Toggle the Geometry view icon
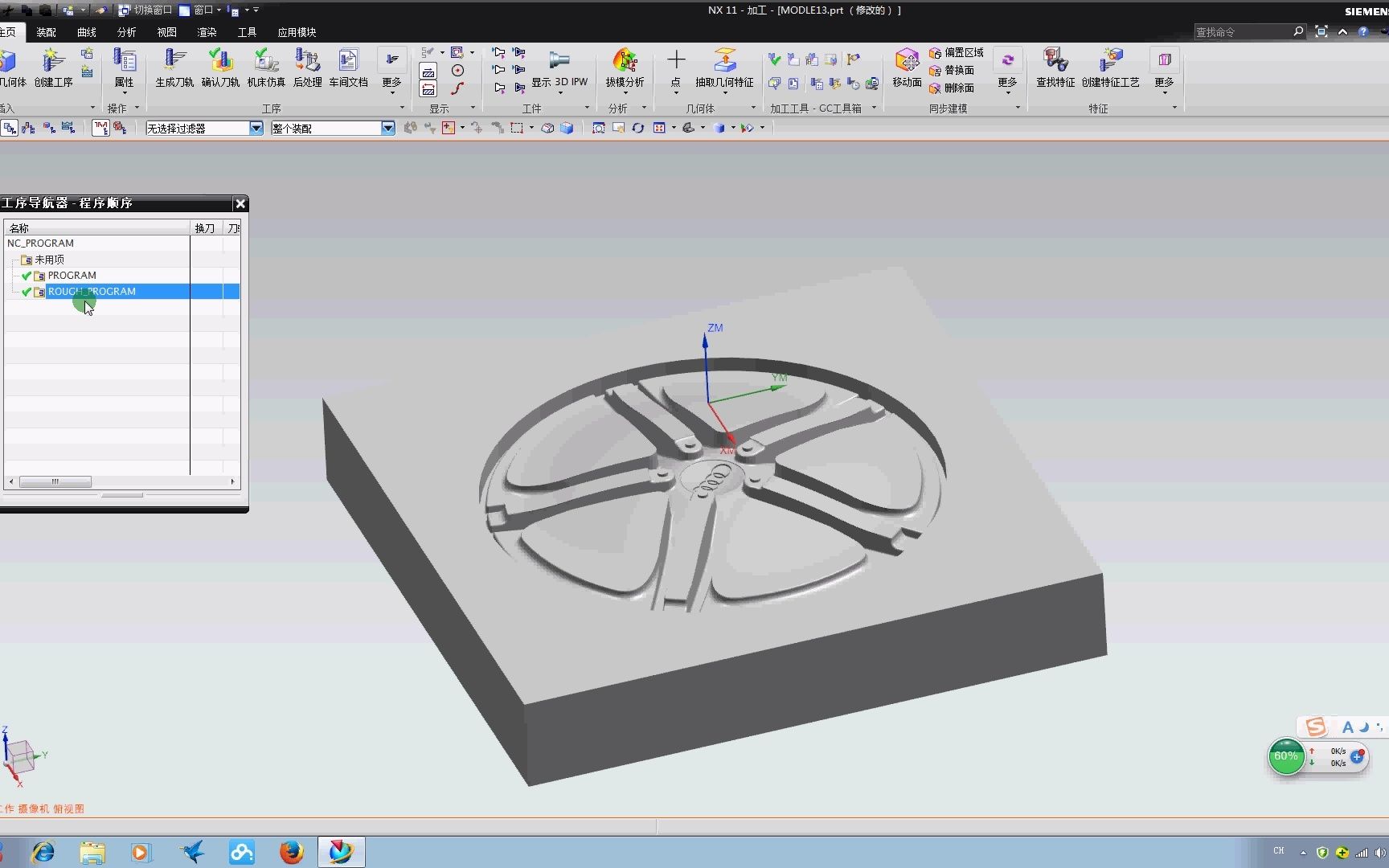1389x868 pixels. [x=49, y=128]
